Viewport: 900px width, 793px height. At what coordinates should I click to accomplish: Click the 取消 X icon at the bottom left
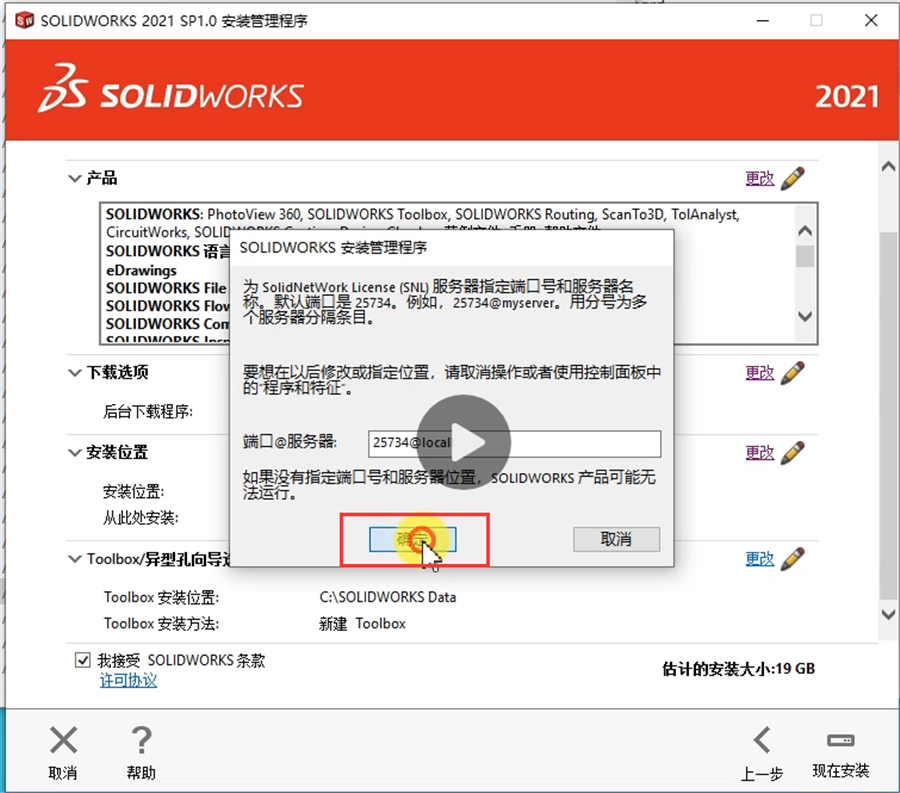click(x=63, y=740)
